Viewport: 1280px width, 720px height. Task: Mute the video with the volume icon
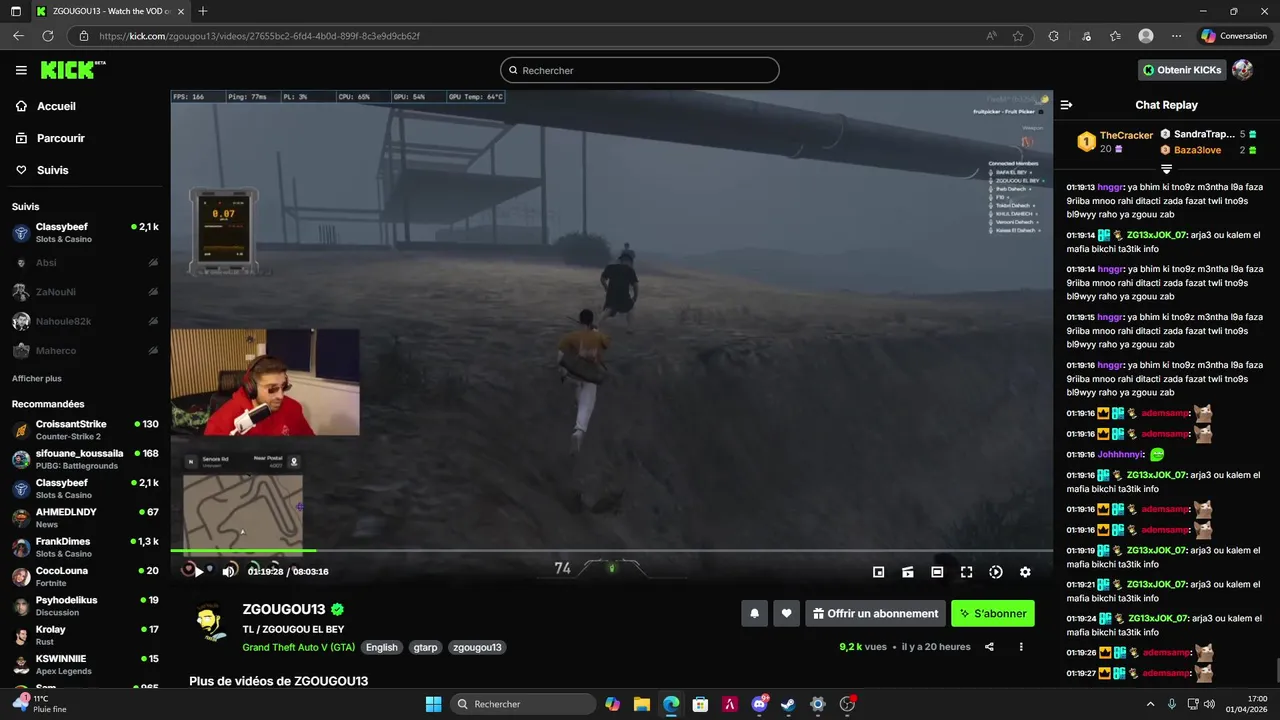(229, 571)
